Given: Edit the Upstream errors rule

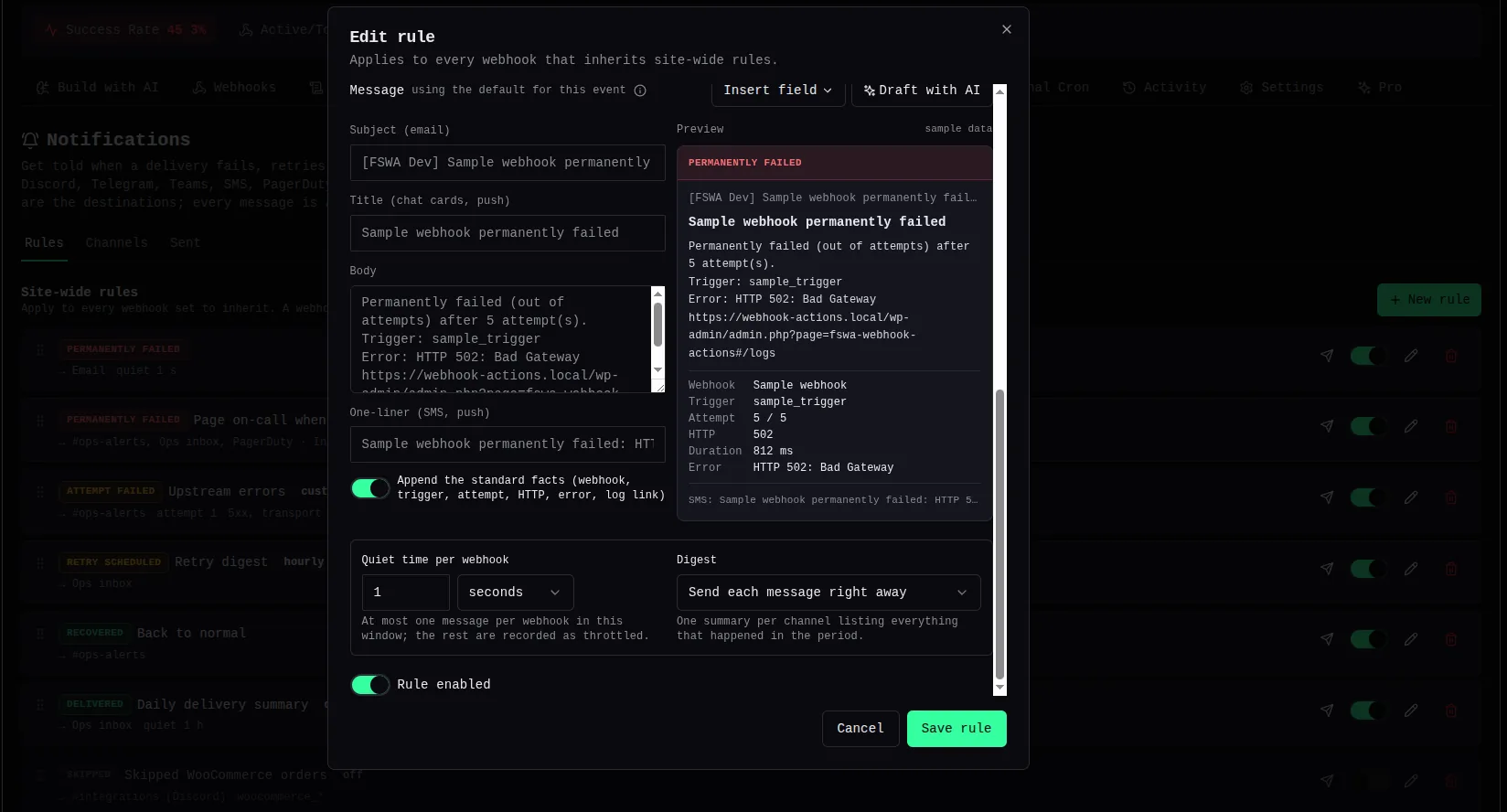Looking at the screenshot, I should click(x=1411, y=497).
